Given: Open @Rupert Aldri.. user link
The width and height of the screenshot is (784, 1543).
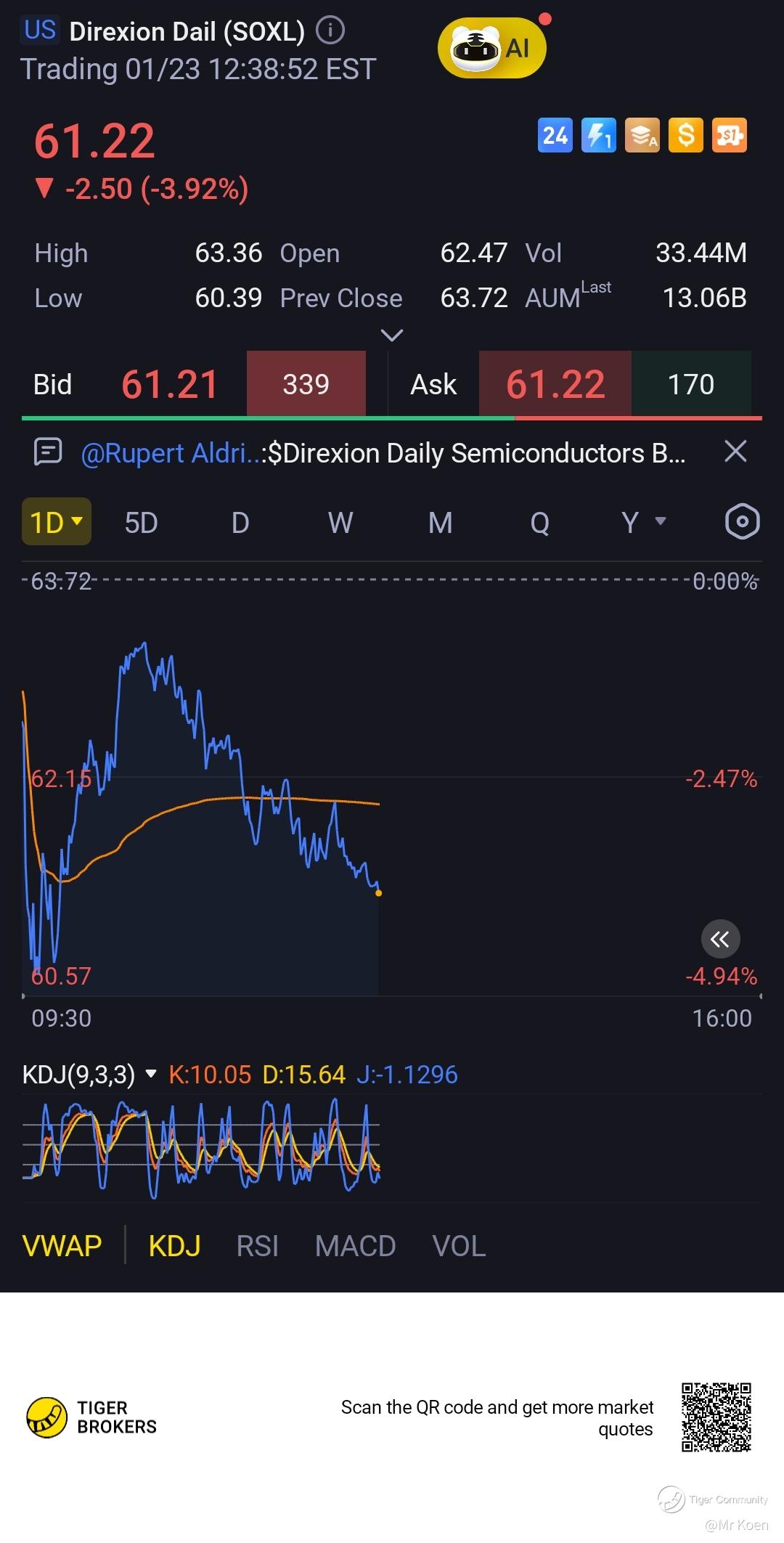Looking at the screenshot, I should (x=171, y=453).
